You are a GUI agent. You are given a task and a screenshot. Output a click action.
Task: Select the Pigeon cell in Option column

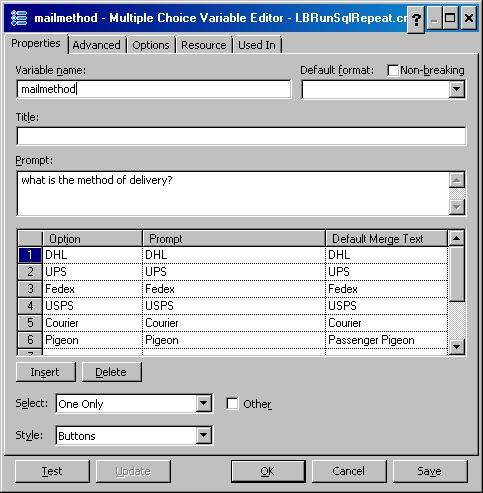click(x=93, y=340)
